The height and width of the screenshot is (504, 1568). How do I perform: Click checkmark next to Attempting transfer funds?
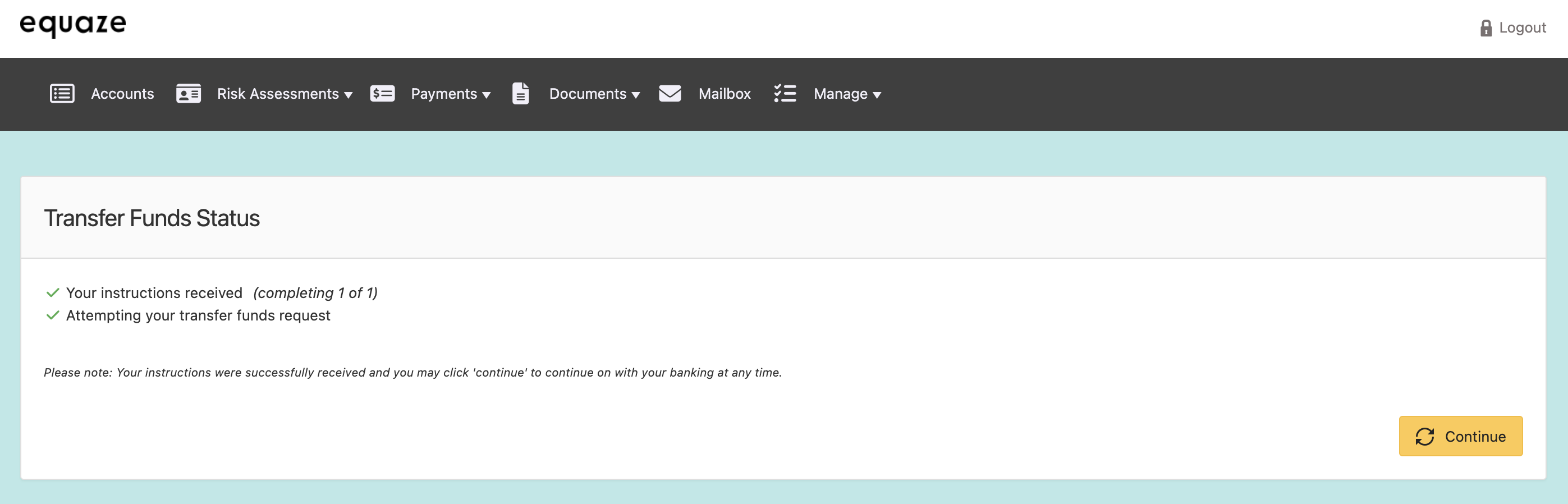[53, 315]
